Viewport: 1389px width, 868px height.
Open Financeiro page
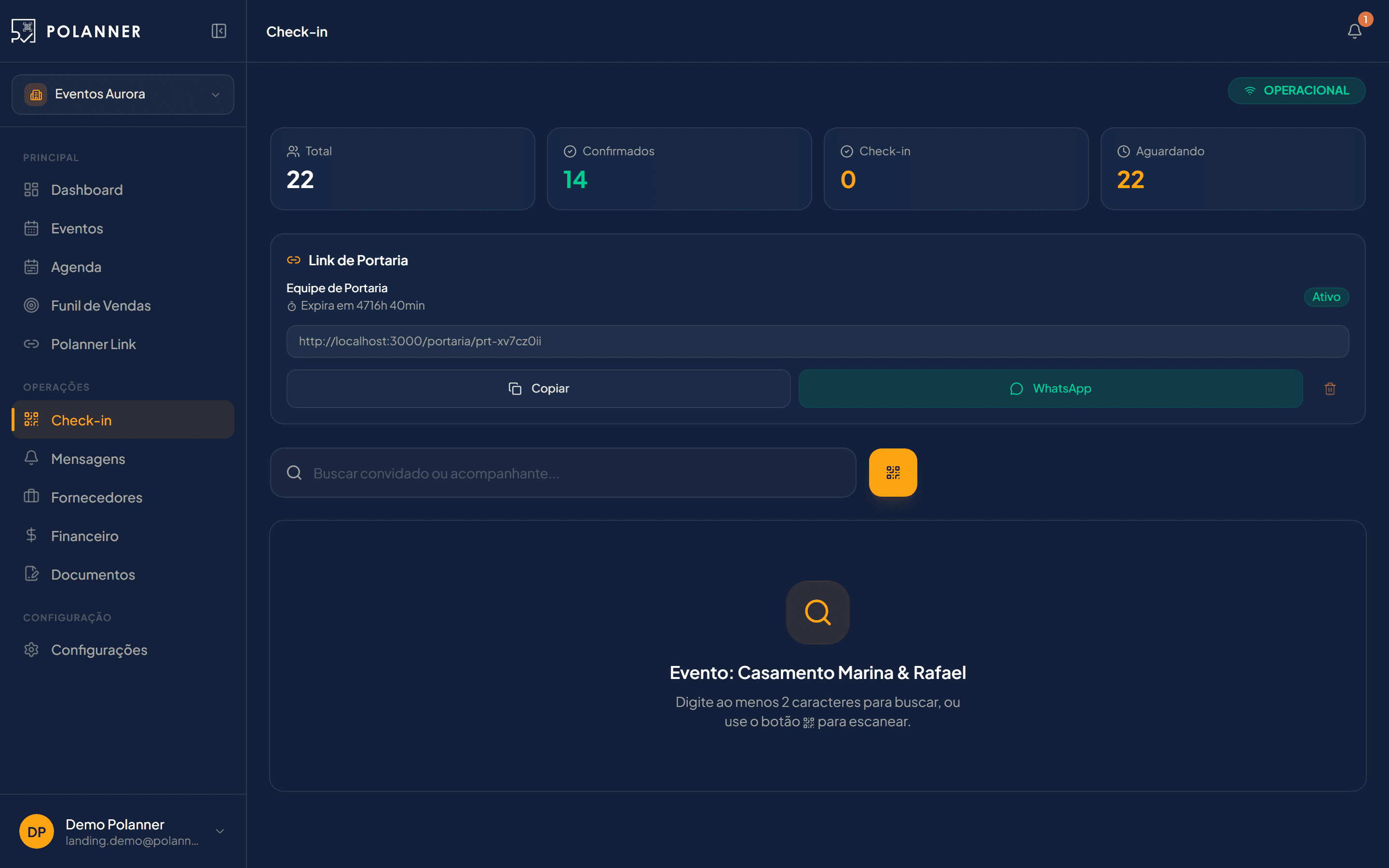[x=123, y=536]
